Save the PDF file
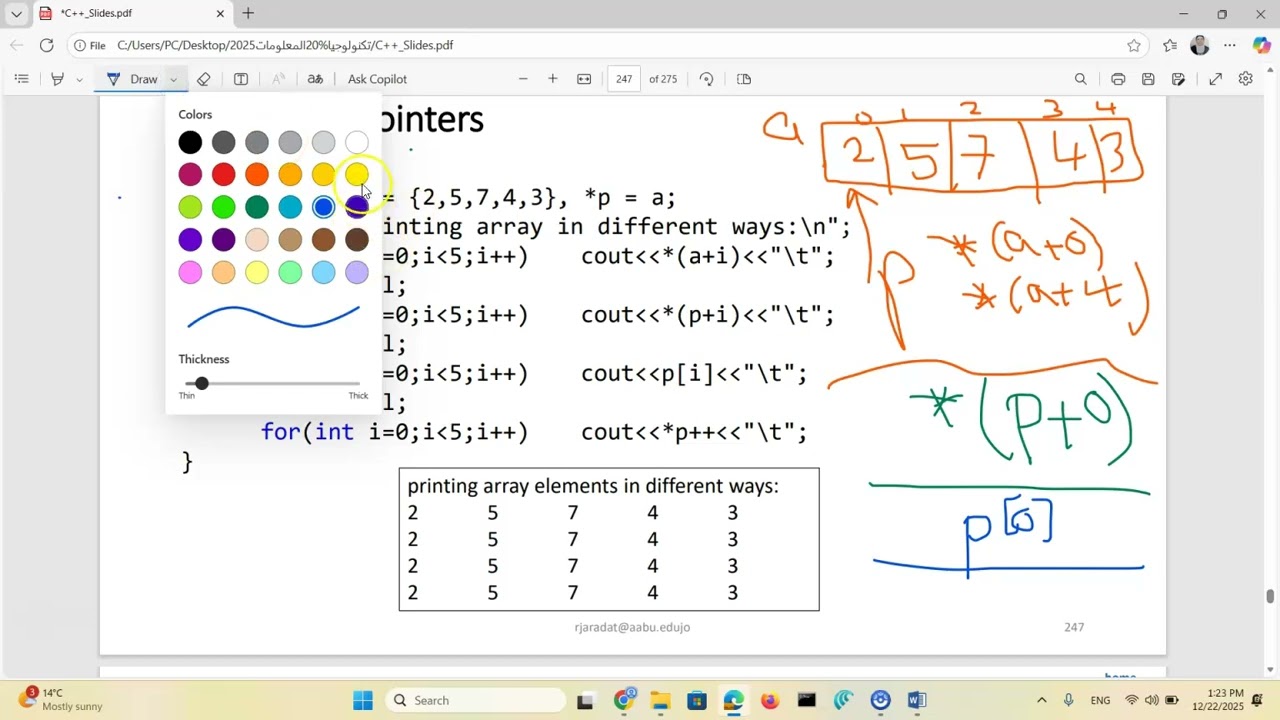 pyautogui.click(x=1148, y=79)
